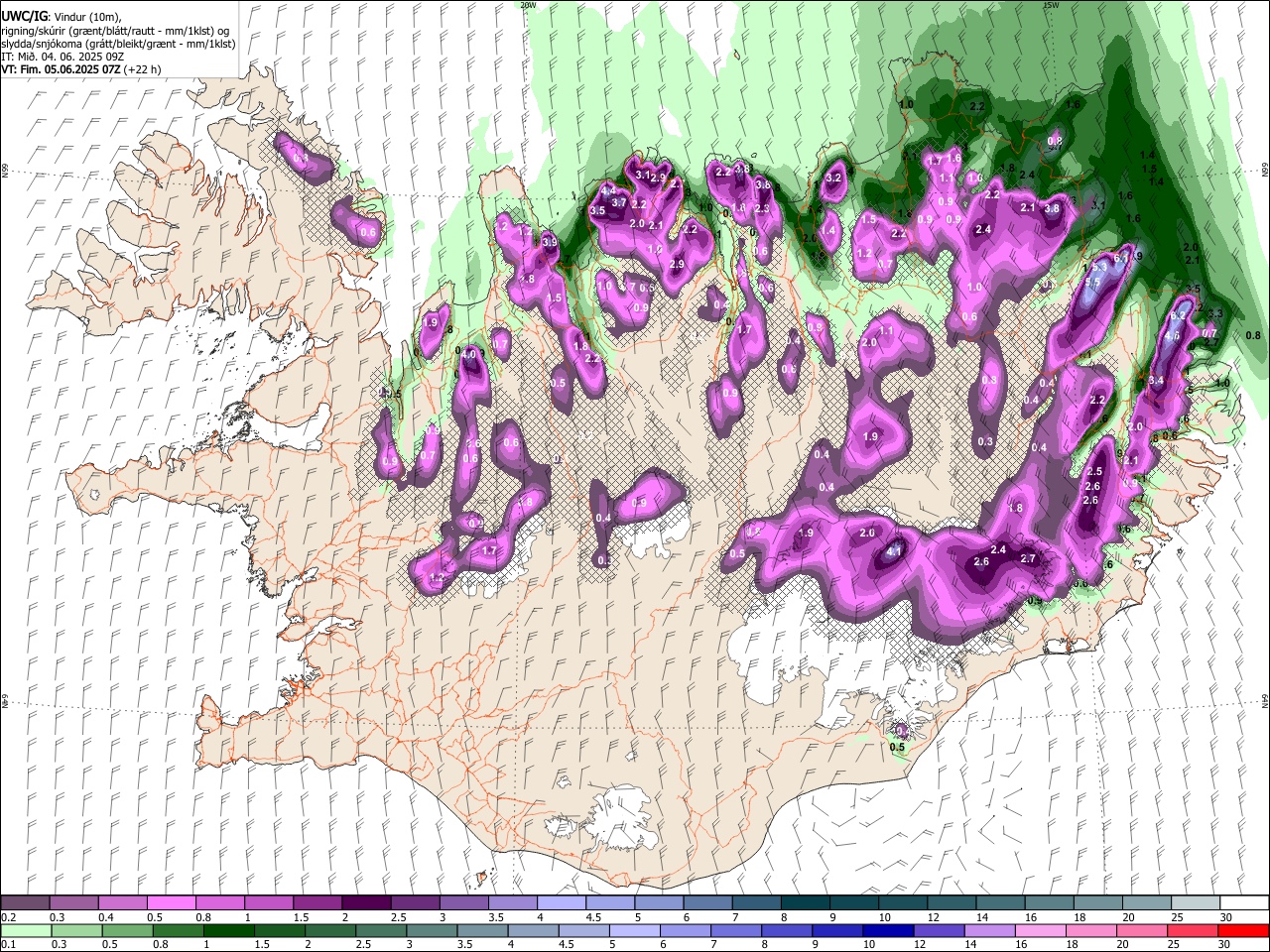
Task: Click the "3.7" precipitation value on the map
Action: [x=619, y=202]
